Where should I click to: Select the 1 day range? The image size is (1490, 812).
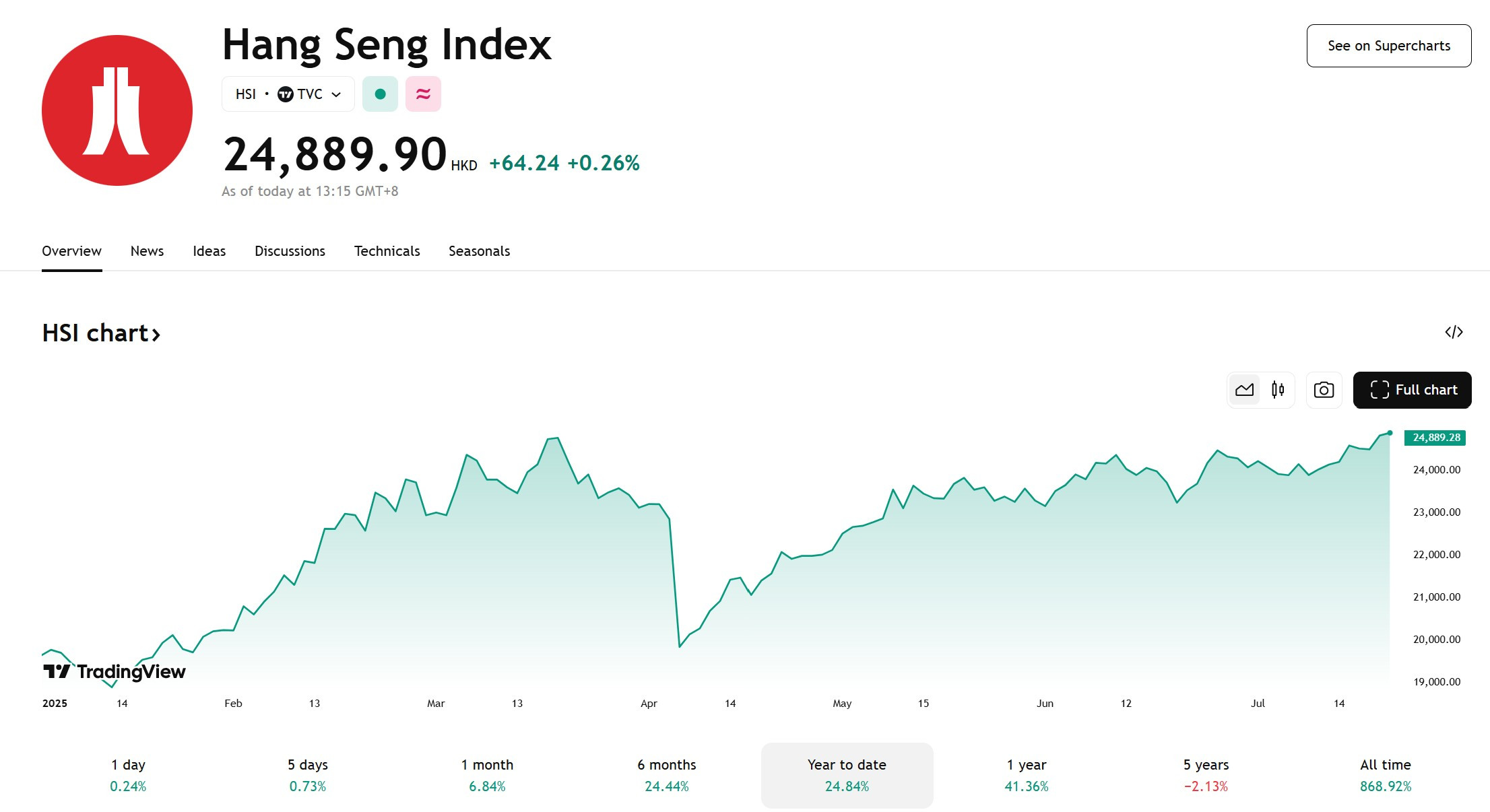(128, 775)
